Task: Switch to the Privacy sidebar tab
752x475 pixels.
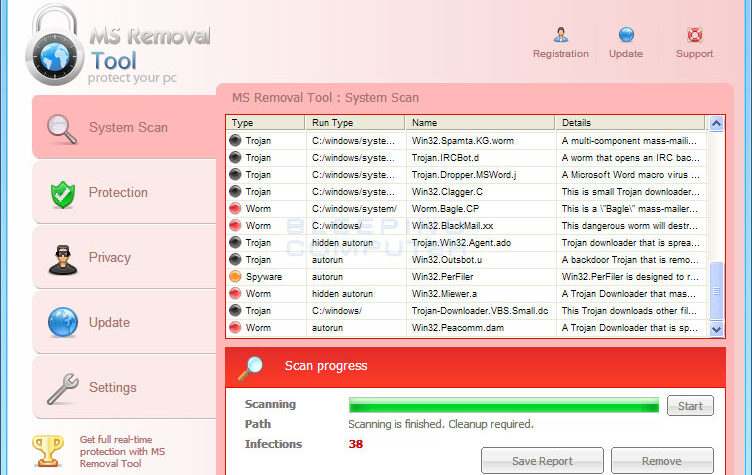Action: click(x=109, y=257)
